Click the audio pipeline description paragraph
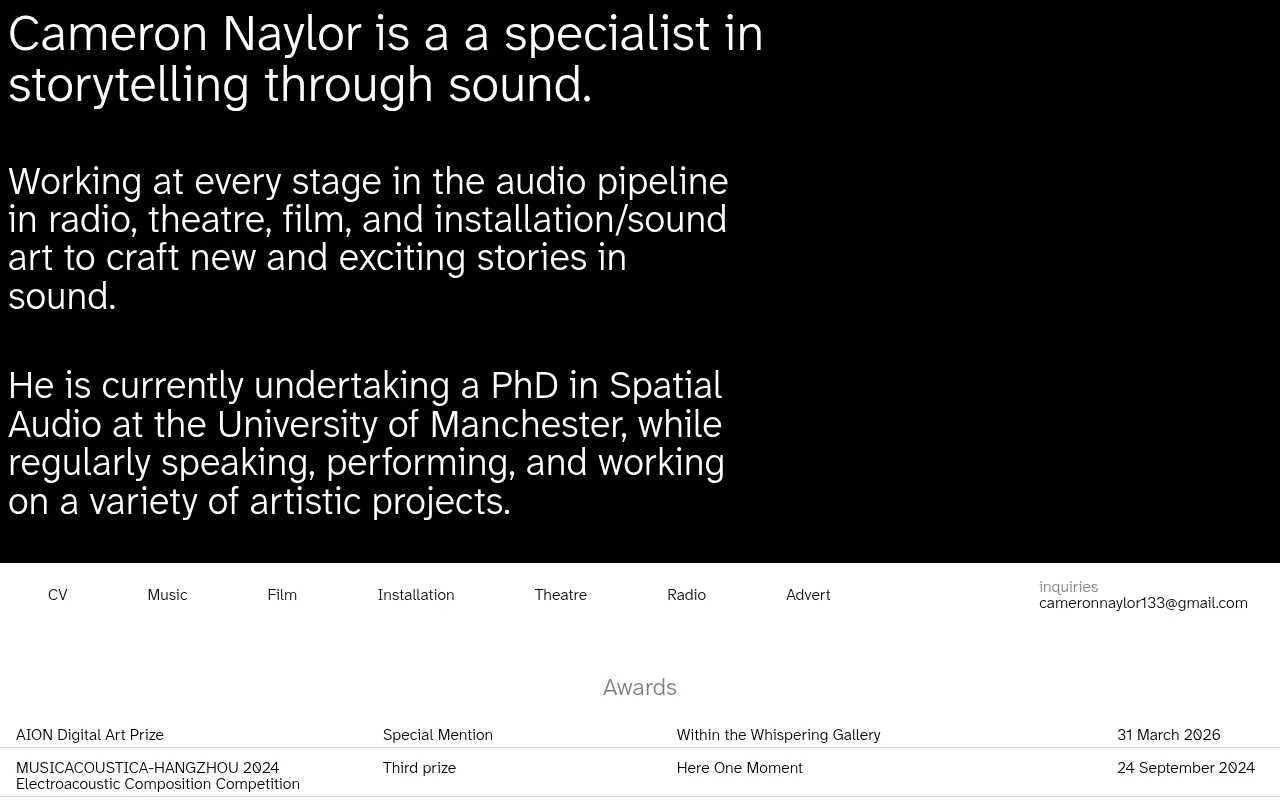This screenshot has height=800, width=1280. click(368, 239)
